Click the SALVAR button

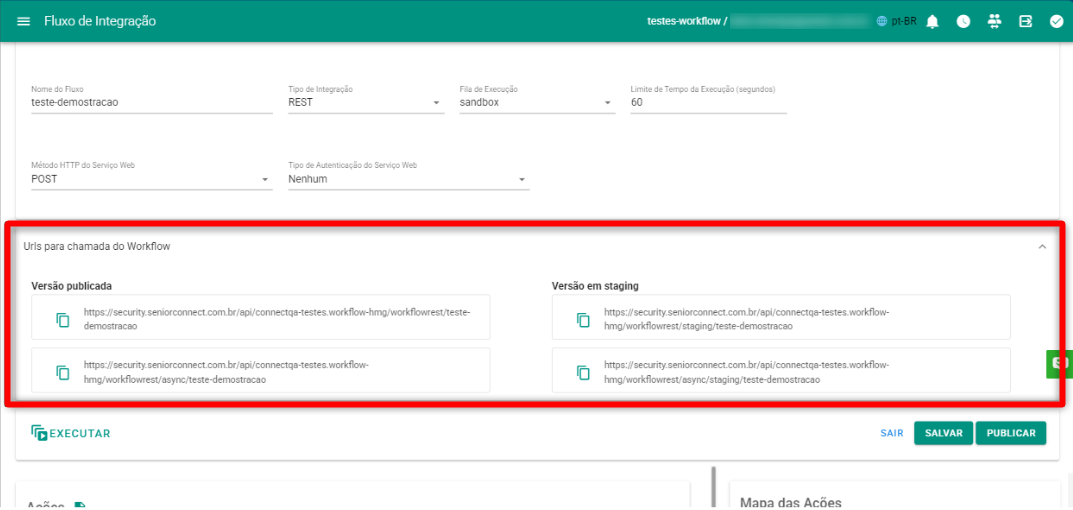(943, 433)
